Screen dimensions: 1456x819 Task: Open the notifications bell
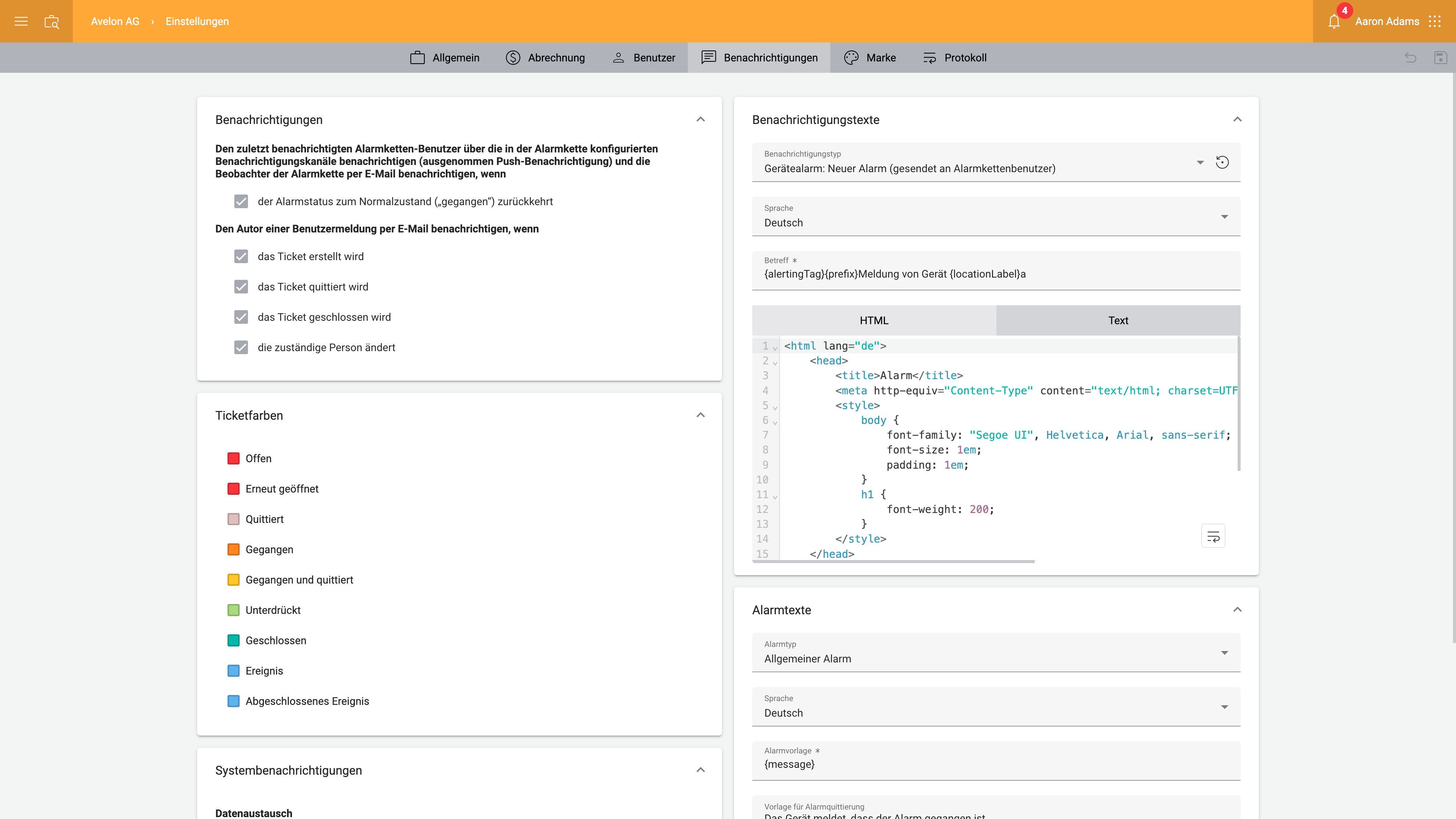(1334, 22)
